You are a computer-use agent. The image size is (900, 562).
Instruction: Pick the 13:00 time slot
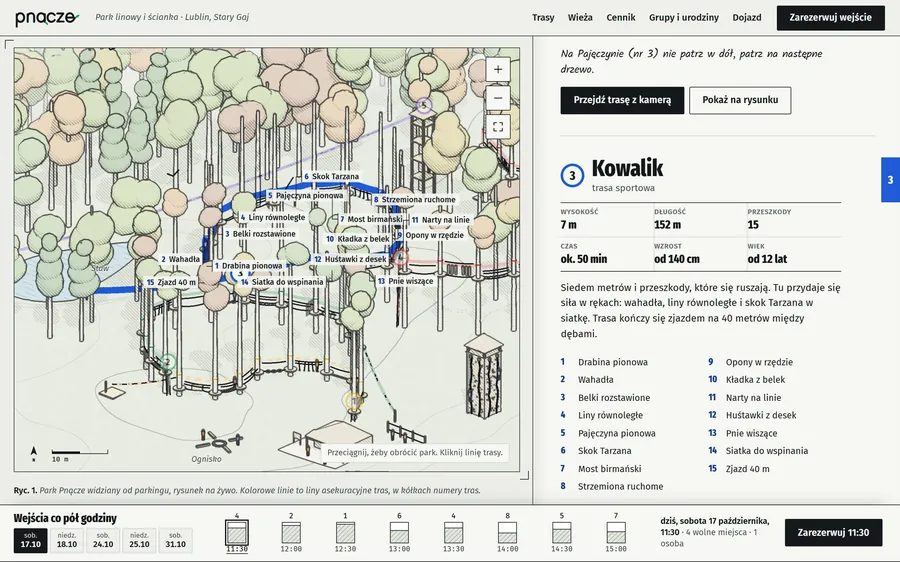tap(399, 533)
